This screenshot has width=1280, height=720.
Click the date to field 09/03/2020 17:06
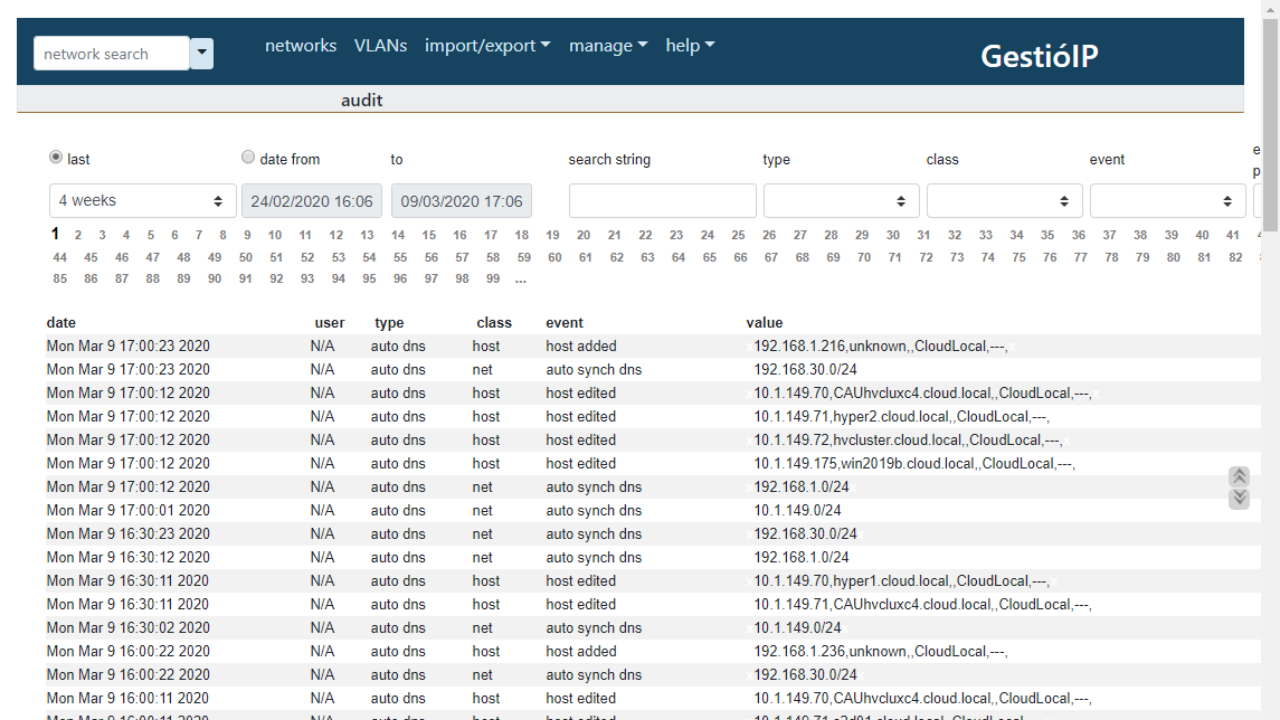(461, 201)
